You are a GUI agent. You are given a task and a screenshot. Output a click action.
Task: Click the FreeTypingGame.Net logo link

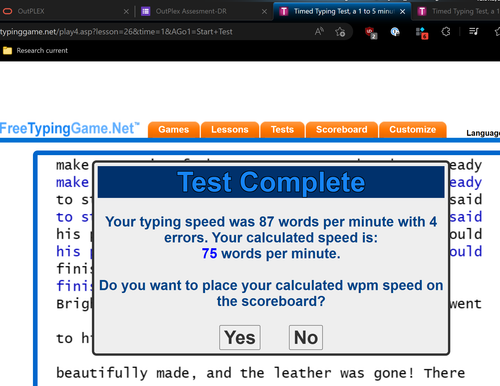click(x=69, y=128)
